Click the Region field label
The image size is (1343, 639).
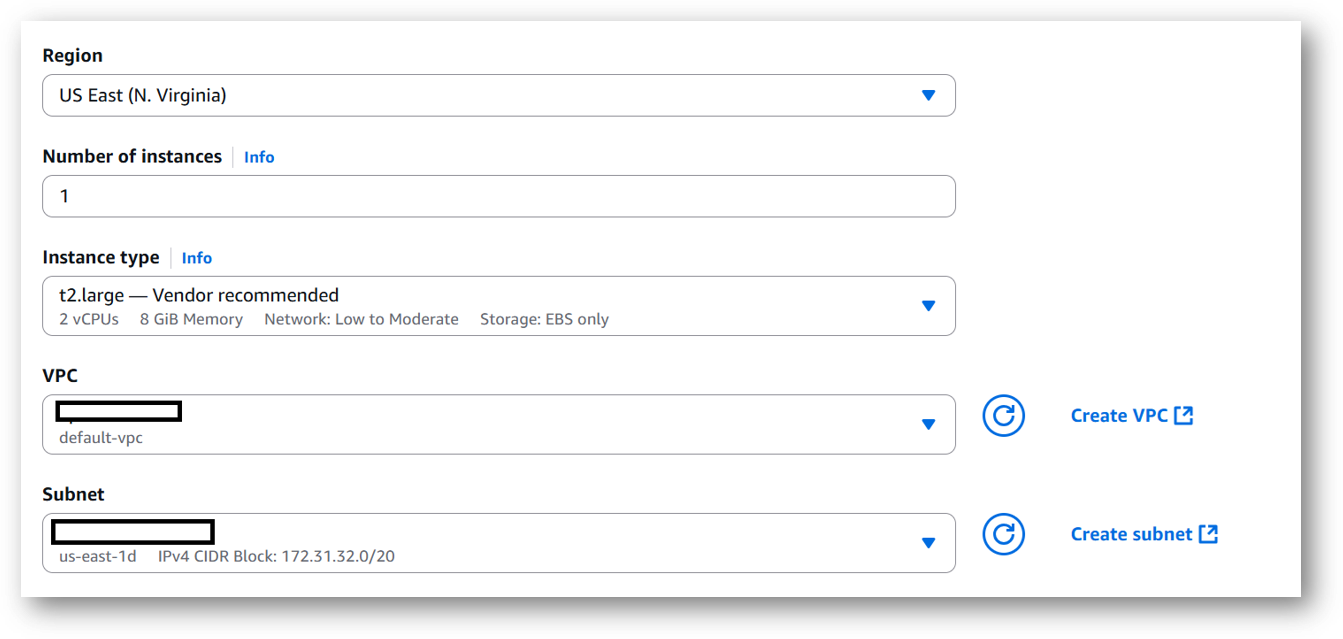pyautogui.click(x=72, y=55)
